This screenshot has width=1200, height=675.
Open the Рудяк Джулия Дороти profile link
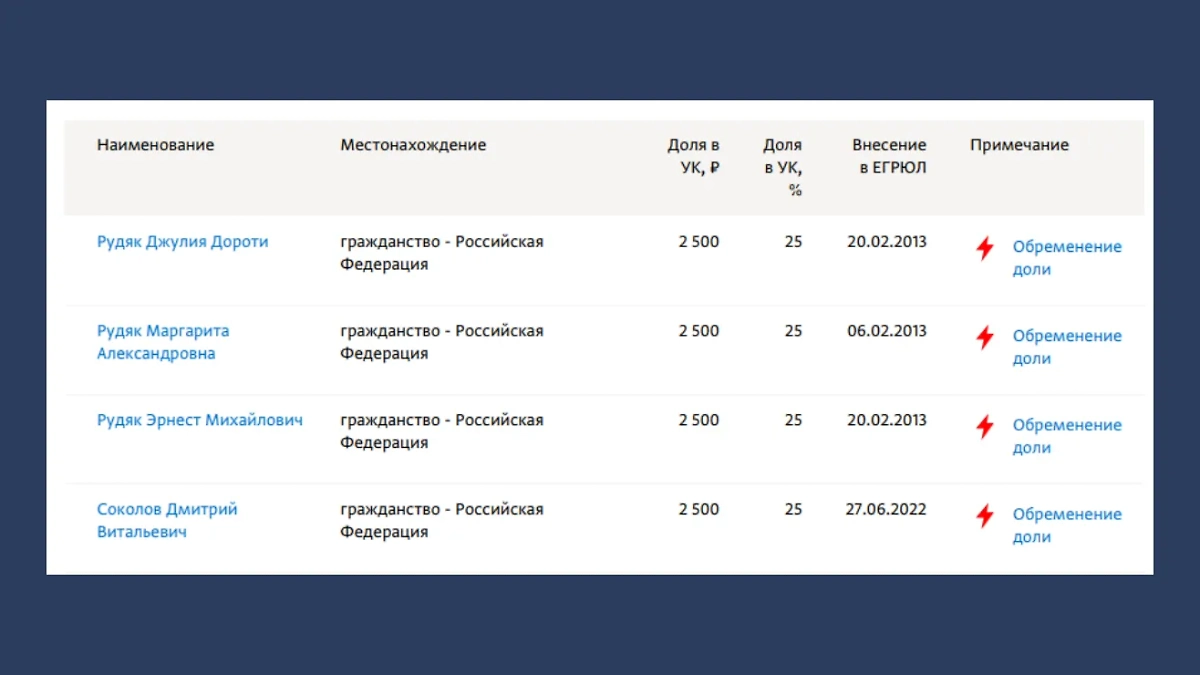coord(182,242)
